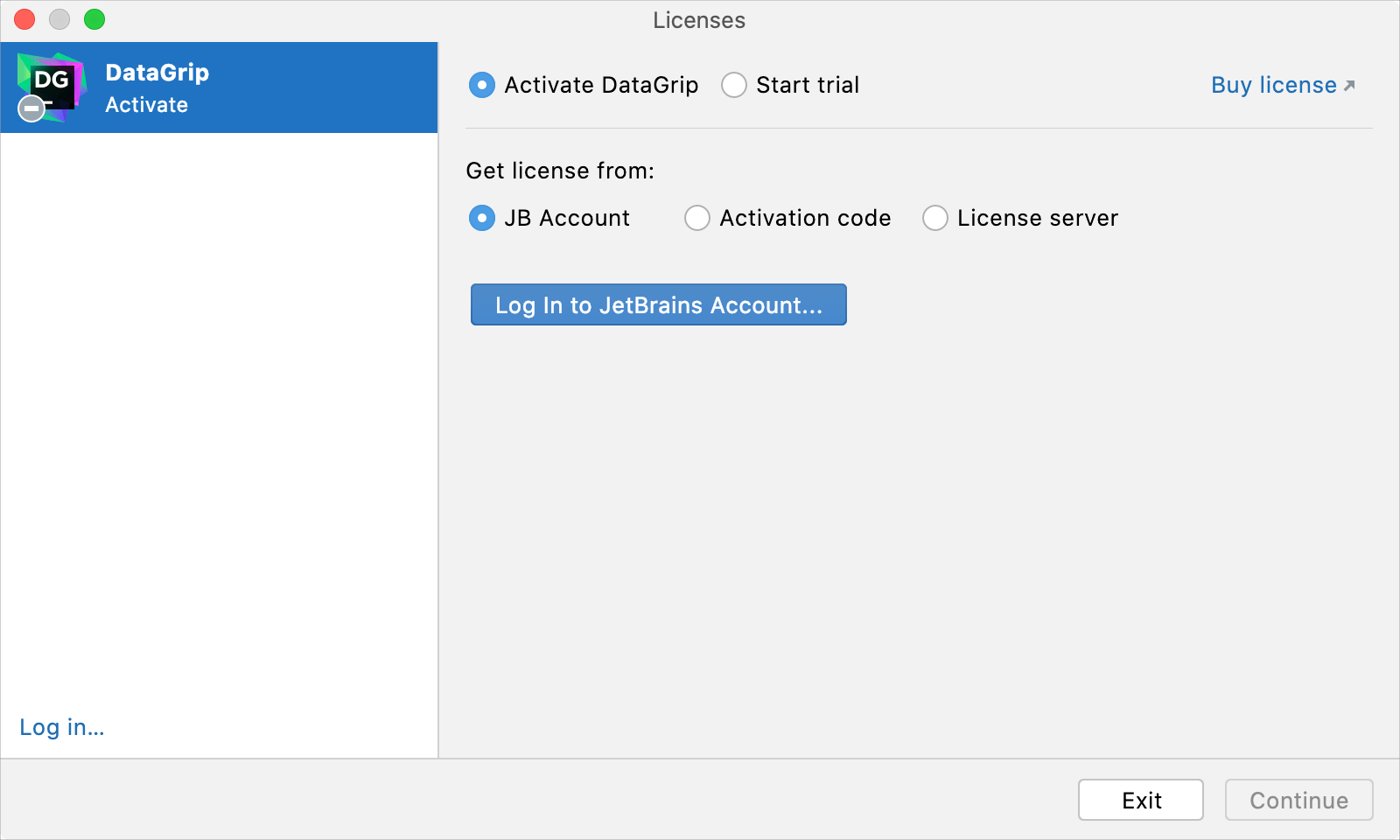Click the minus badge on the DataGrip icon
The image size is (1400, 840).
[31, 109]
